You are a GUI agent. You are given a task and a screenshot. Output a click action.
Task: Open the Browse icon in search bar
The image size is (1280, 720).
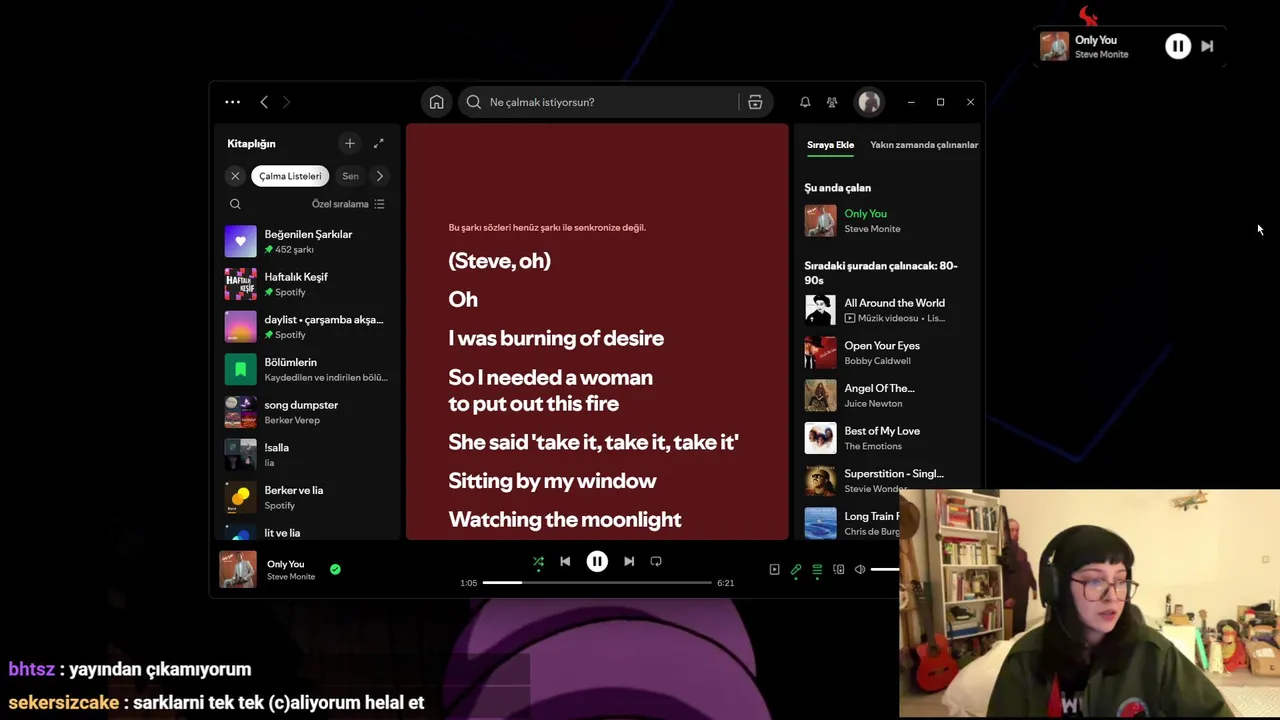755,102
